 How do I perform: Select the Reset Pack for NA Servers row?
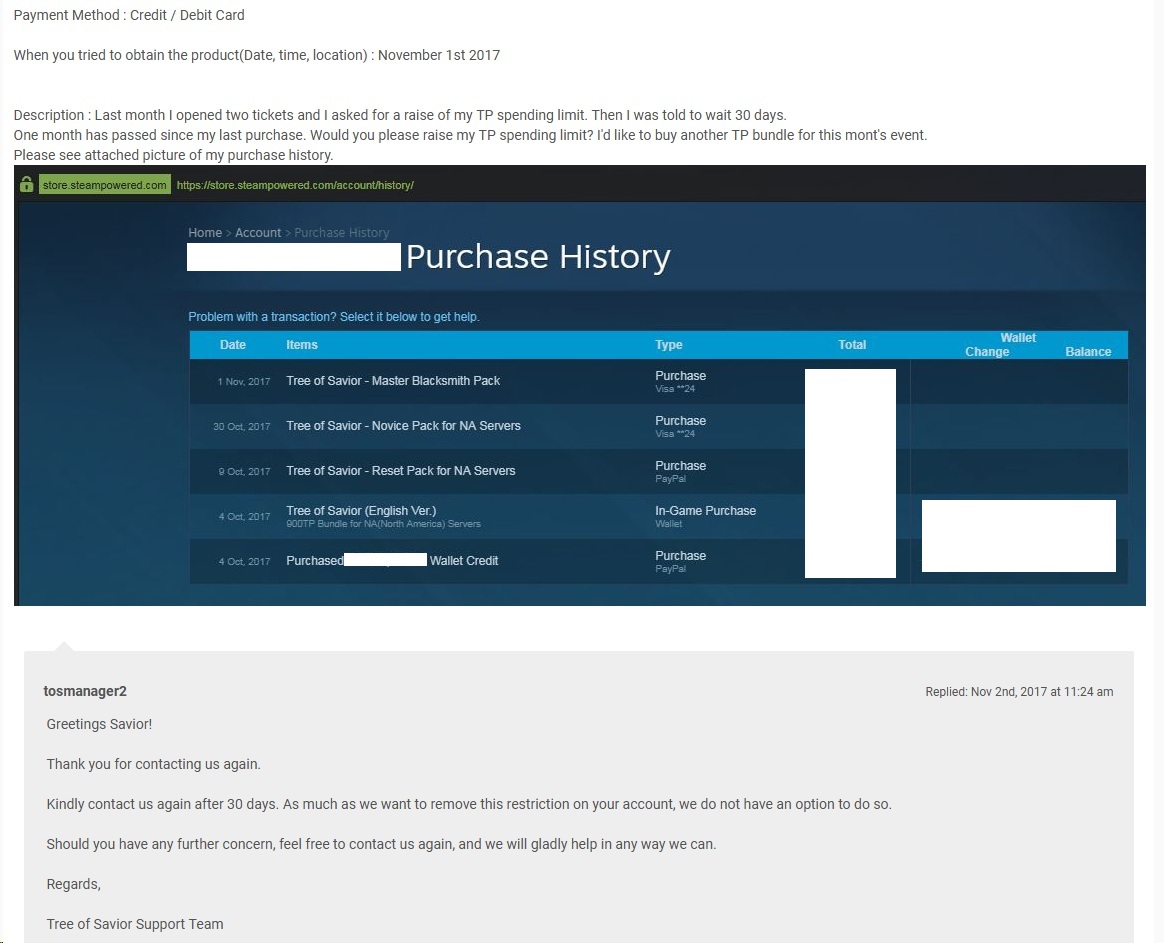coord(400,471)
